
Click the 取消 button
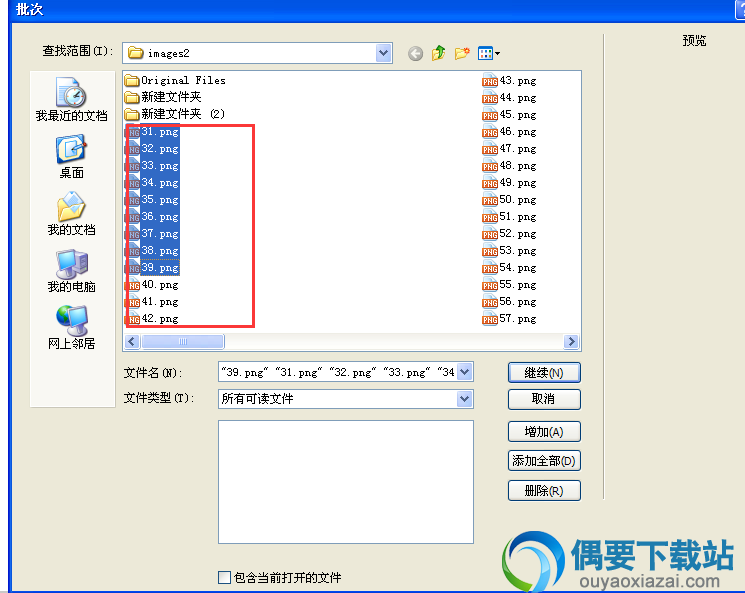[x=544, y=399]
